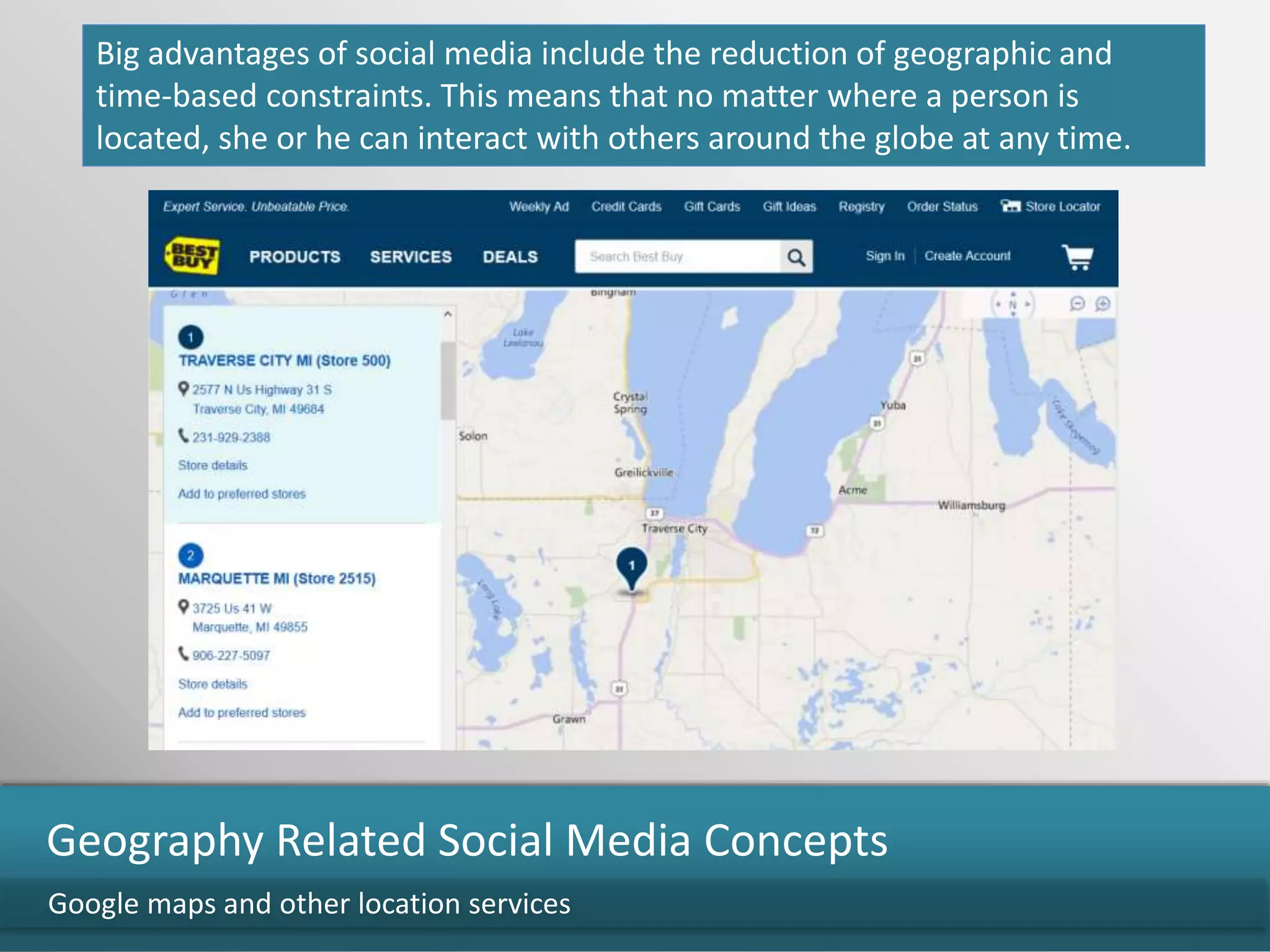This screenshot has width=1270, height=952.
Task: Click the Solon map label
Action: [473, 436]
